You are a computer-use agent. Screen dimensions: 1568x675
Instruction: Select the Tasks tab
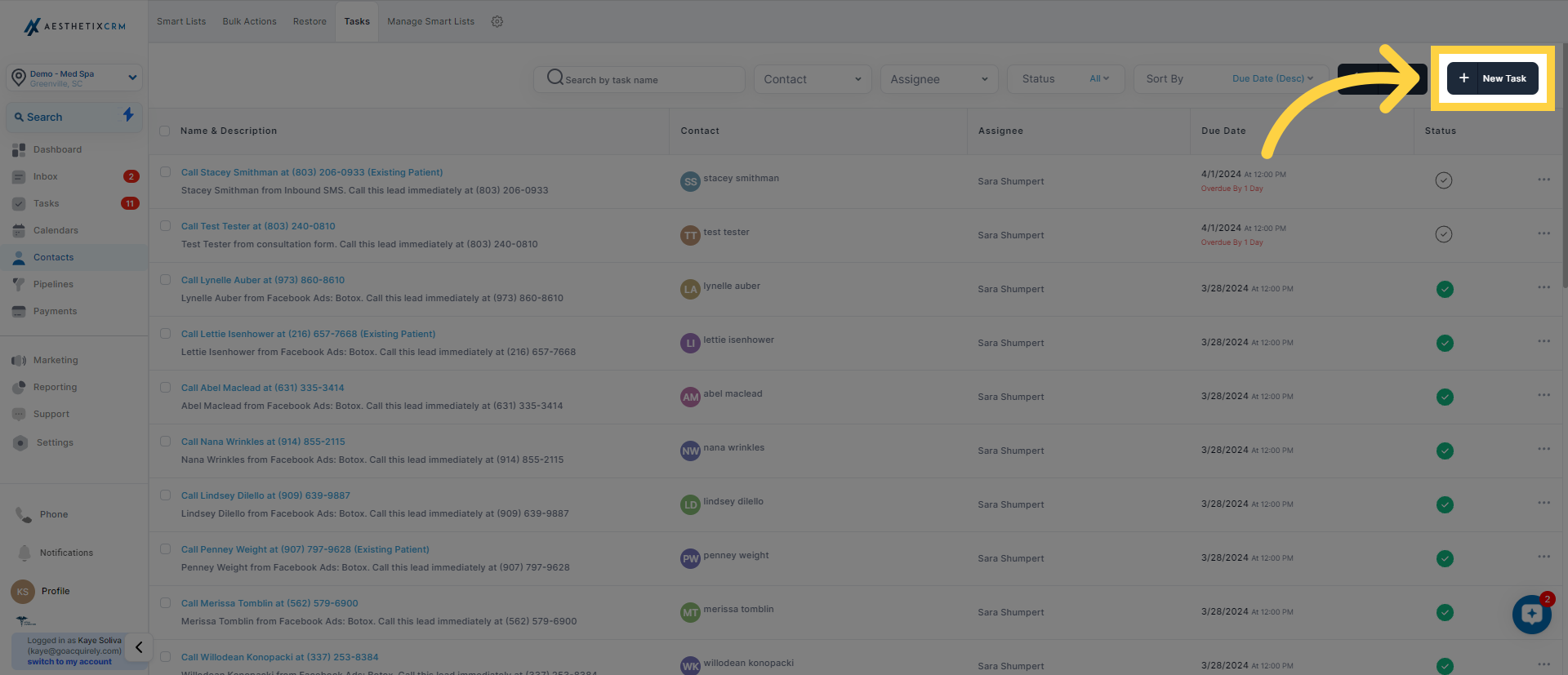point(357,21)
